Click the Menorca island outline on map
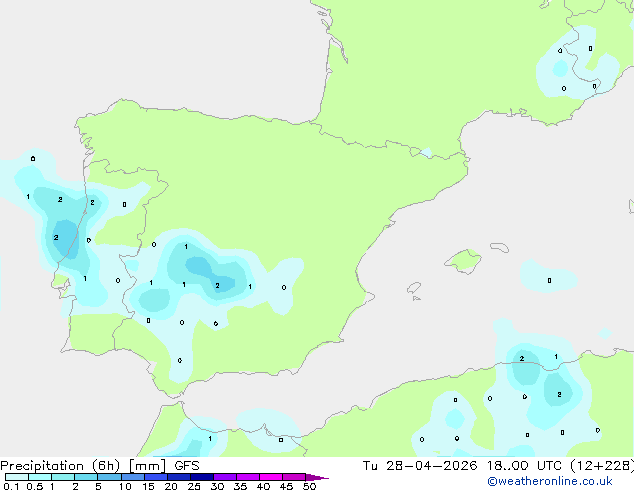The height and width of the screenshot is (490, 634). point(500,247)
